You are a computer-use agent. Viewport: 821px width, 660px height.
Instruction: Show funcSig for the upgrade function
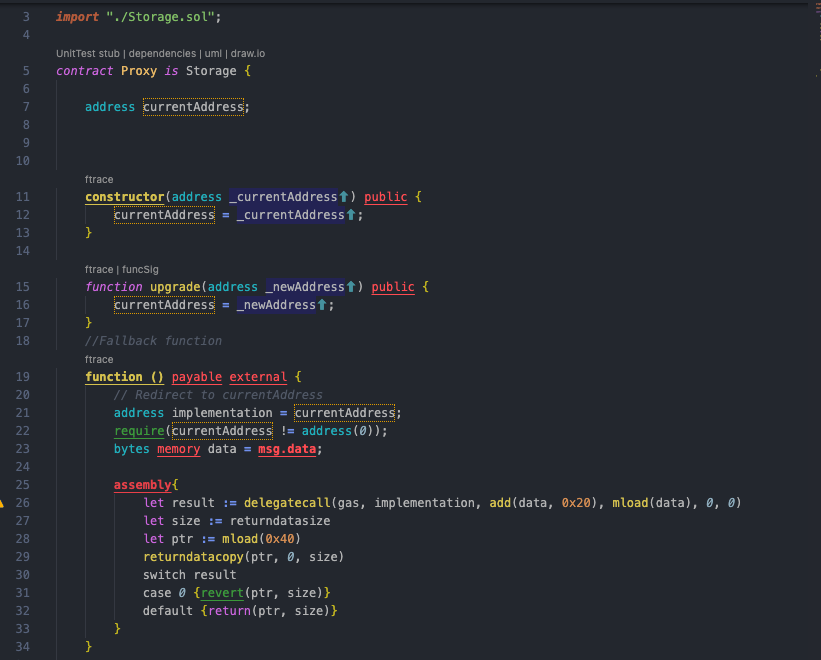click(x=140, y=269)
